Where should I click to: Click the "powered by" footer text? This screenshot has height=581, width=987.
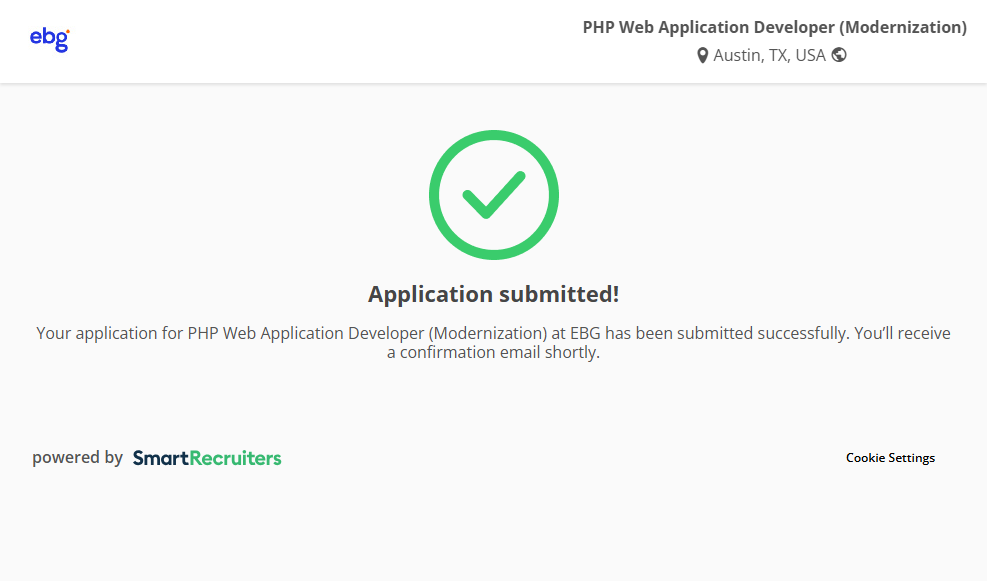point(77,458)
